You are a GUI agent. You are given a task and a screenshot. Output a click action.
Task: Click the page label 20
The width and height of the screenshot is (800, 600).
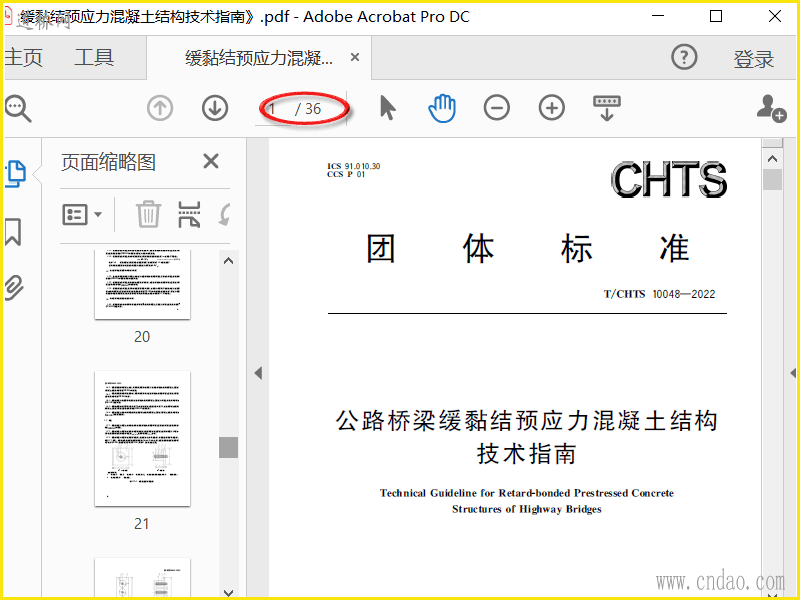[142, 337]
